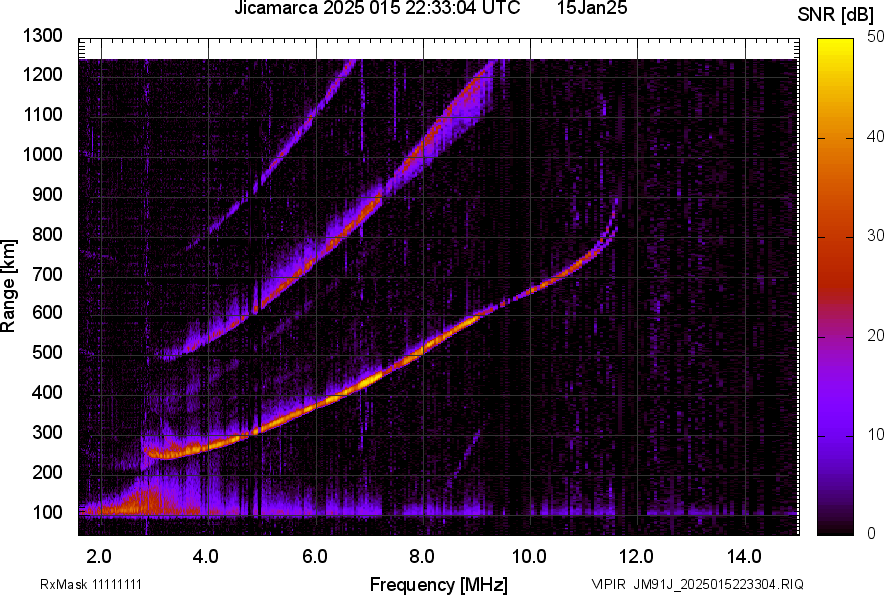Click the frequency axis tick '8.0'

(421, 557)
